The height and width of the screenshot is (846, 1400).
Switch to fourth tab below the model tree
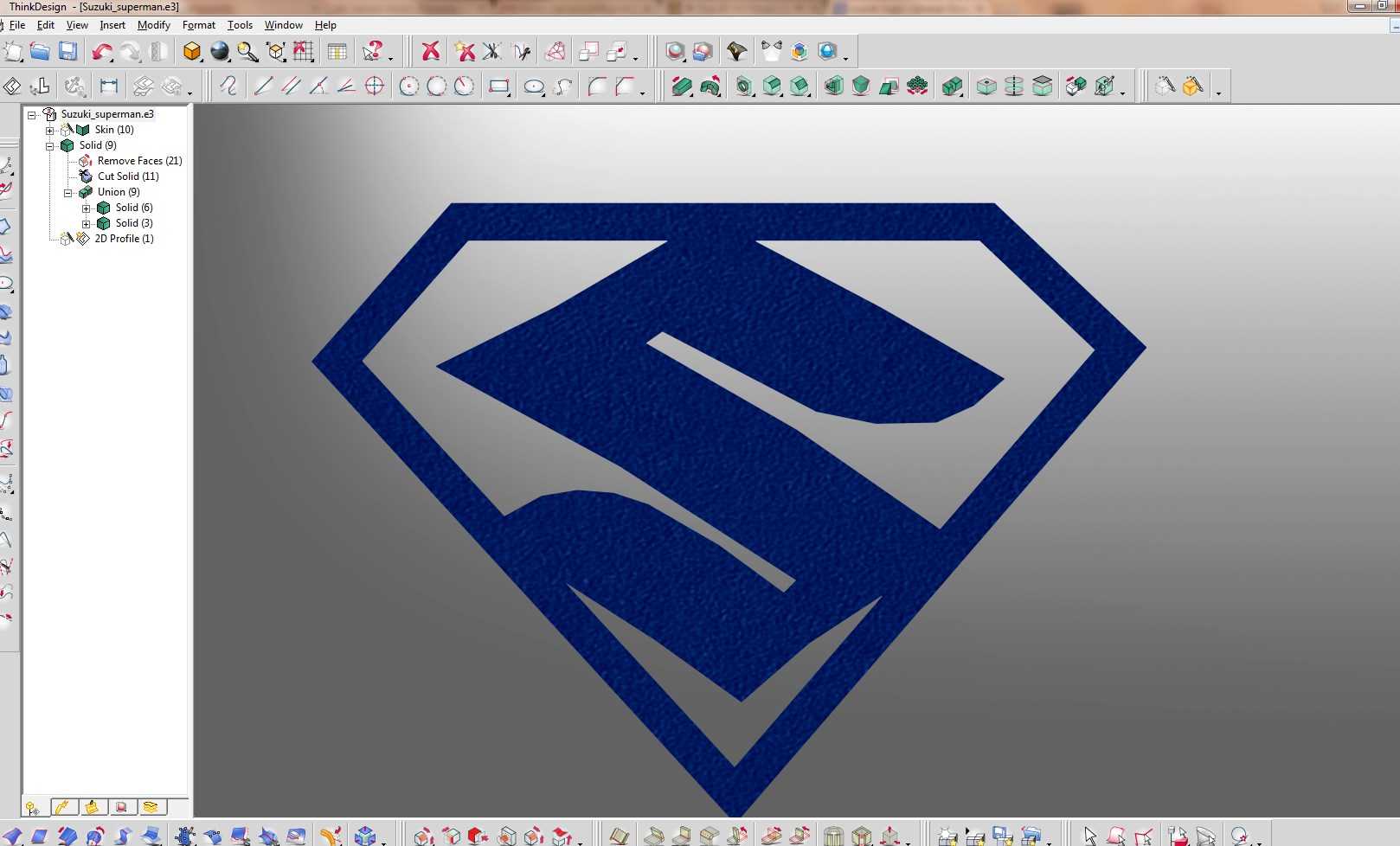122,807
